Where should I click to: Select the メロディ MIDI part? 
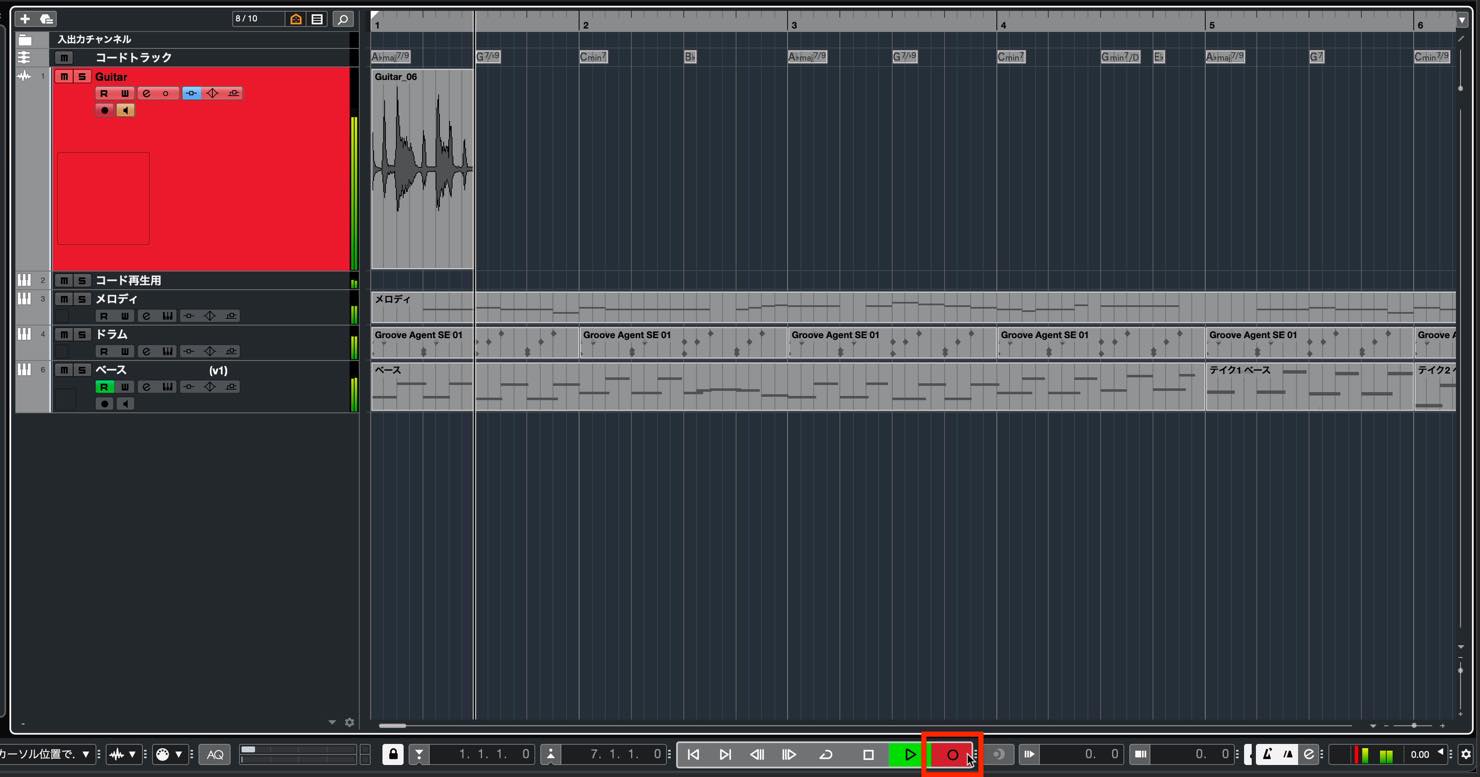click(913, 308)
